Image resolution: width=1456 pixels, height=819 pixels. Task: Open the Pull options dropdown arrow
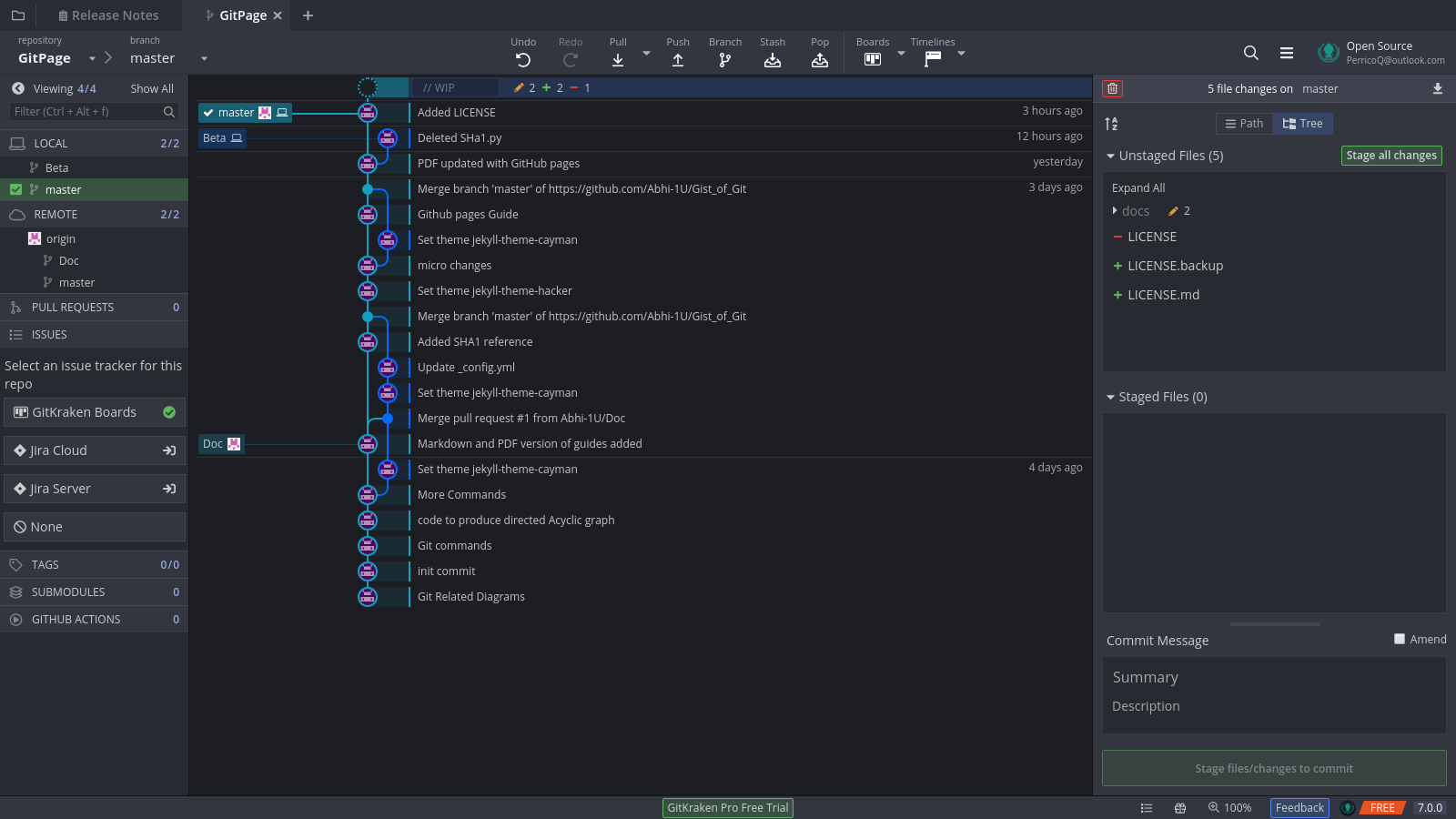click(646, 54)
